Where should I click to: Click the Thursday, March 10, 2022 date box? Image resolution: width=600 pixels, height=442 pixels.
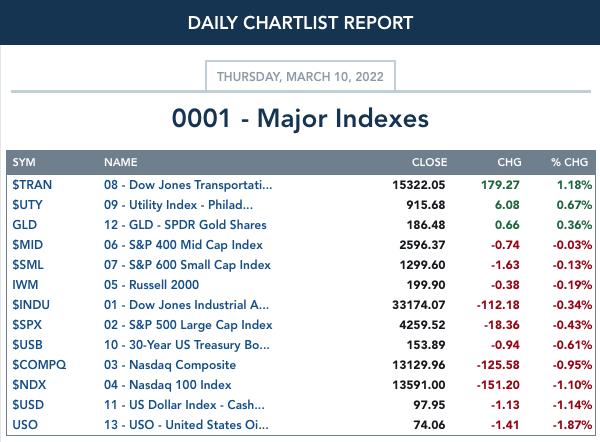tap(300, 76)
